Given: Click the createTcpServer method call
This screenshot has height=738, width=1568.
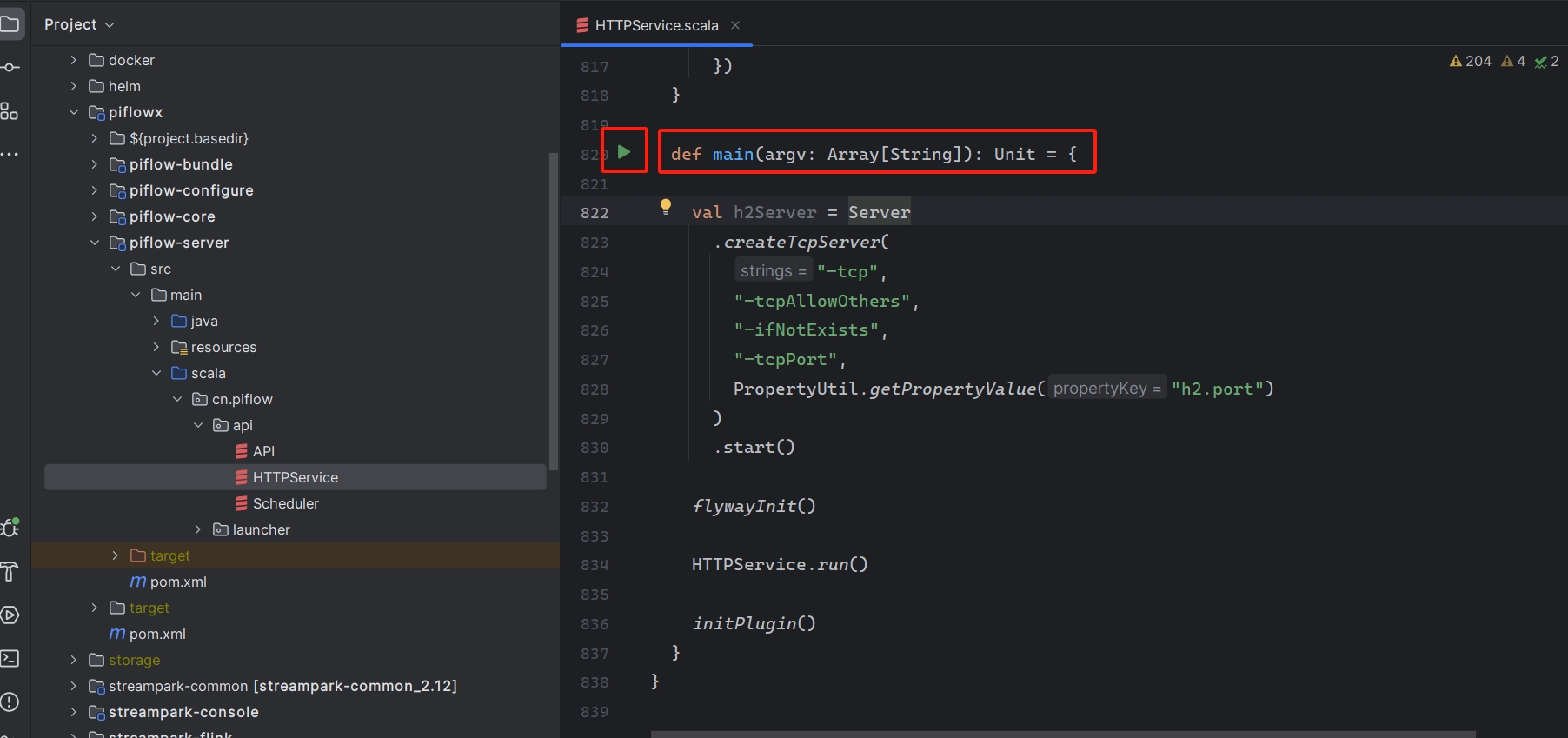Looking at the screenshot, I should pyautogui.click(x=801, y=242).
